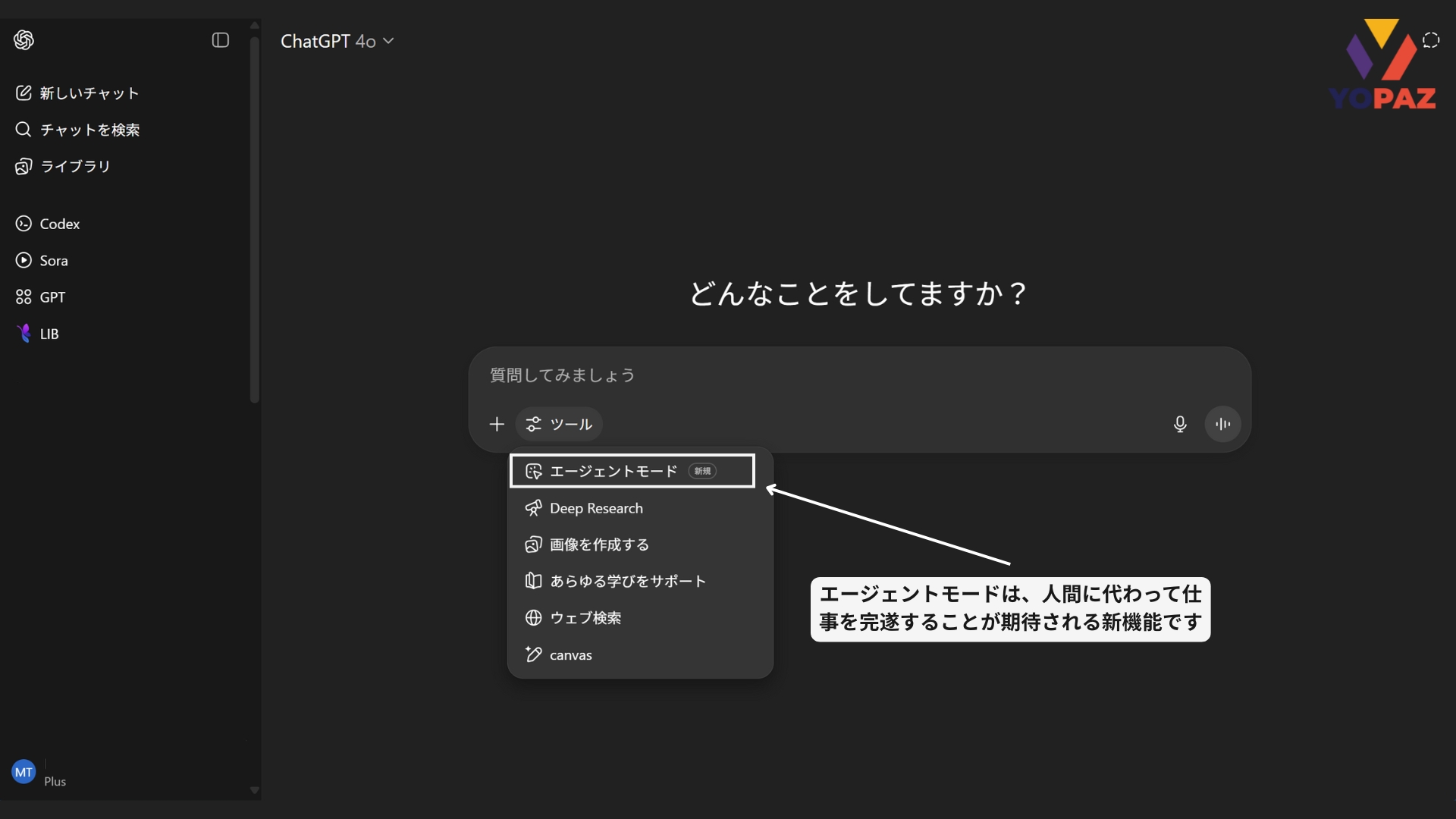
Task: Select ウェブ検索 from tools menu
Action: tap(640, 618)
